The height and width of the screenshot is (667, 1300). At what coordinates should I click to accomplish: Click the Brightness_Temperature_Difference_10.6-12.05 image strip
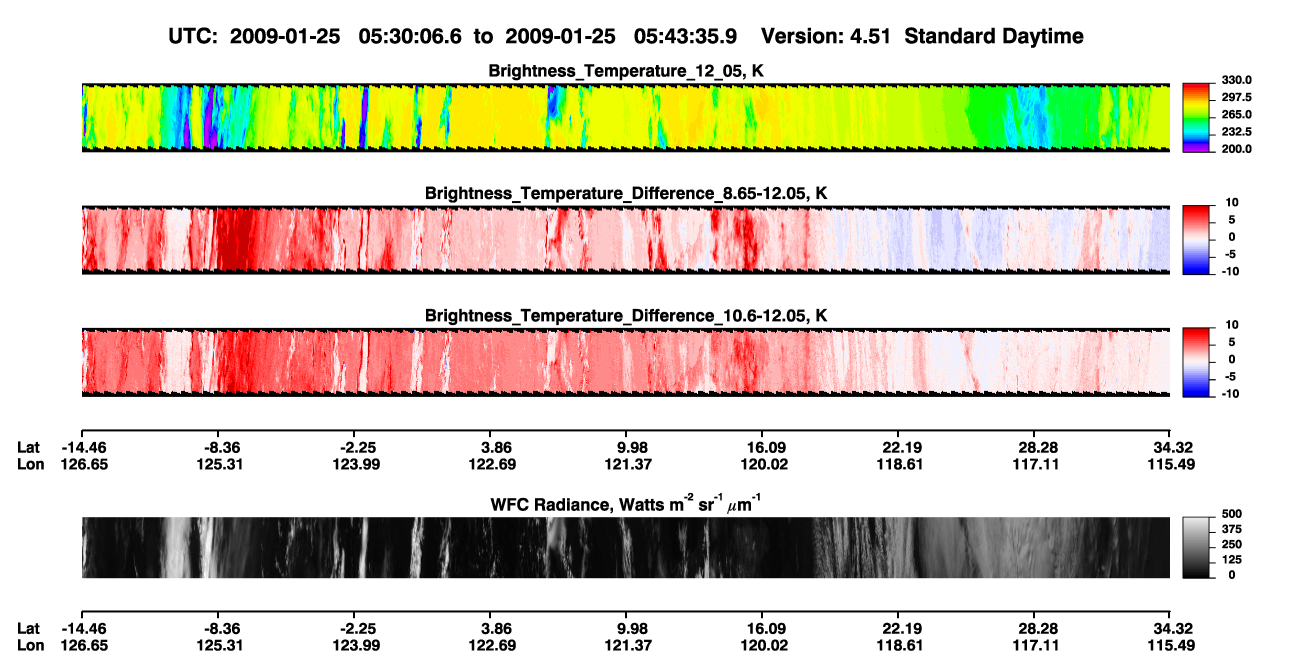click(x=625, y=362)
